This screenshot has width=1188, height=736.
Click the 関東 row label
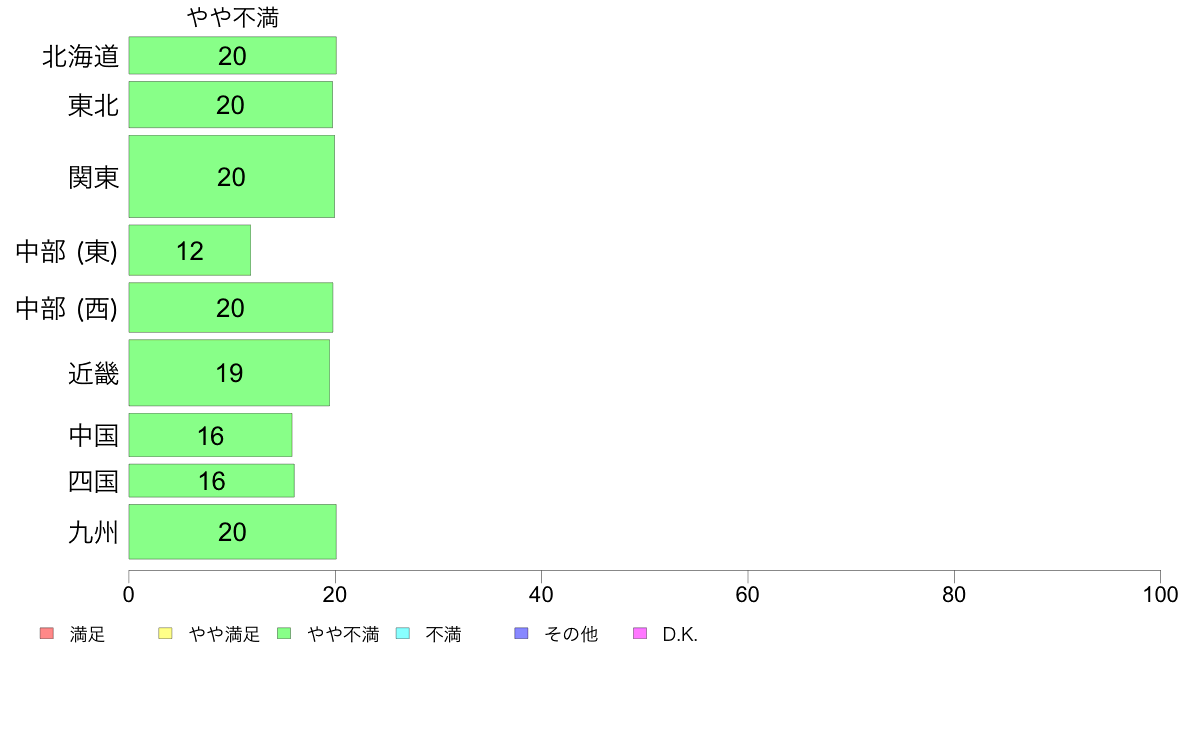point(93,177)
